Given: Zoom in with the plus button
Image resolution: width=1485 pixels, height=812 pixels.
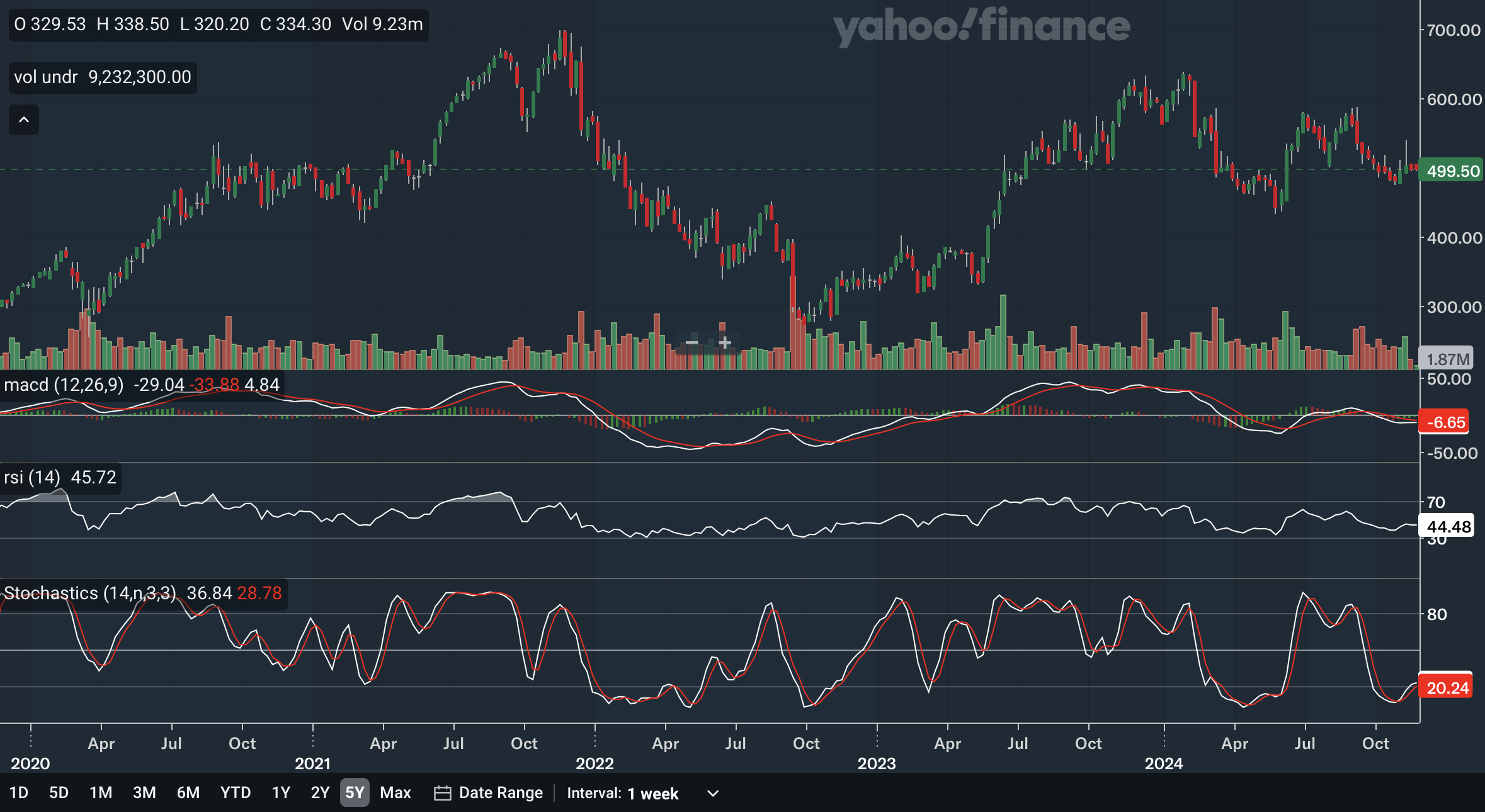Looking at the screenshot, I should coord(725,343).
